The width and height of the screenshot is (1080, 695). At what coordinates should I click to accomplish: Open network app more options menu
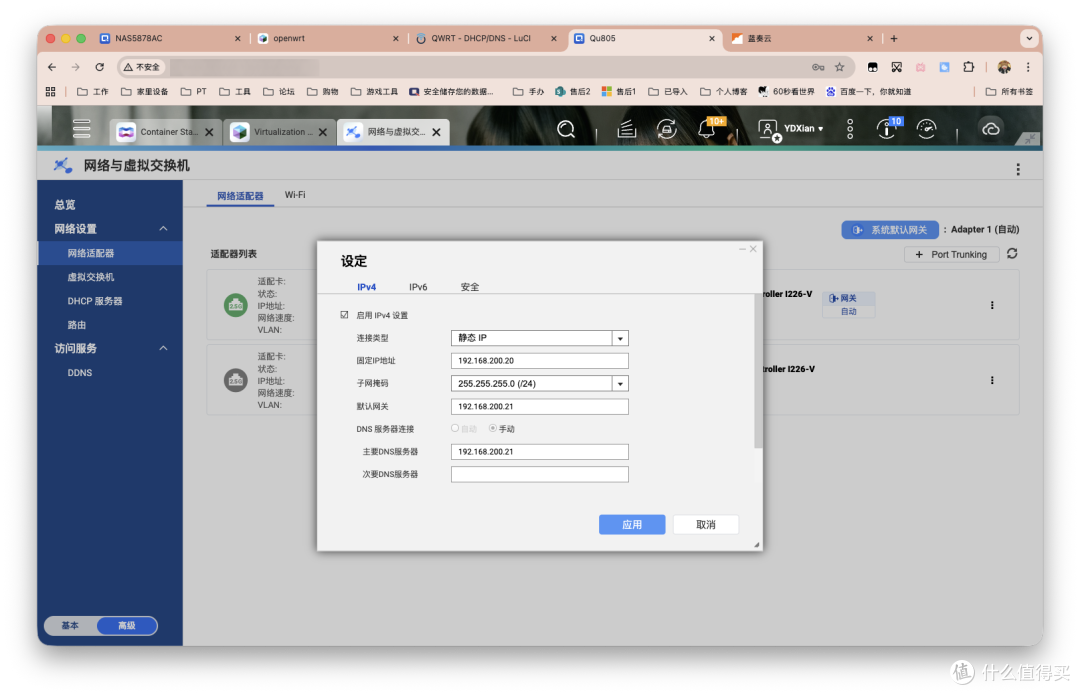(x=1018, y=169)
